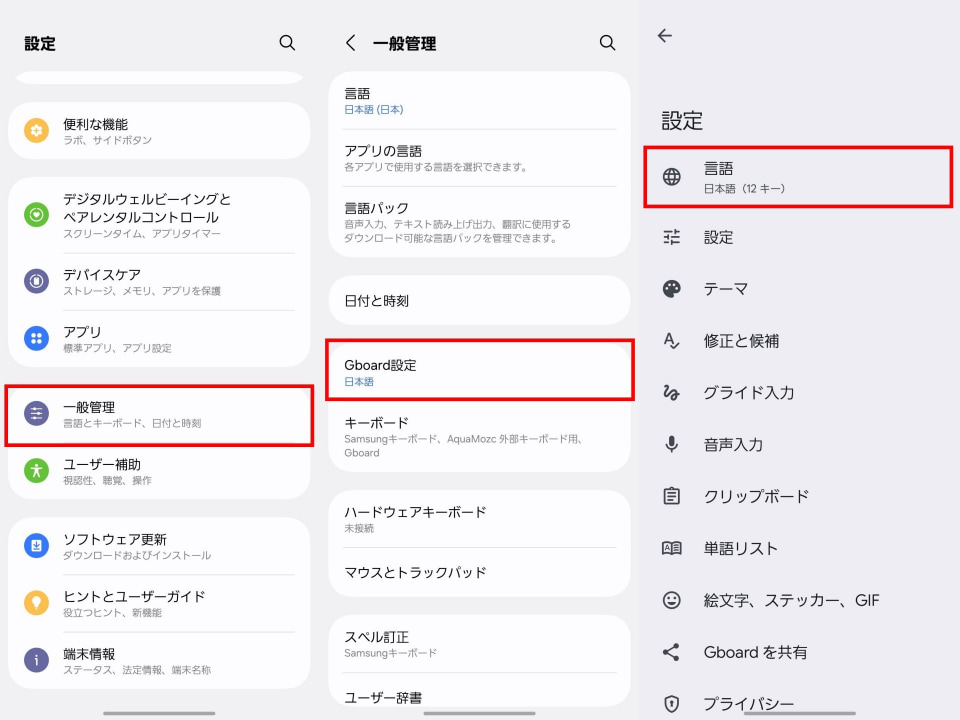Tap the microphone icon for 音声入力
The height and width of the screenshot is (720, 960).
672,444
